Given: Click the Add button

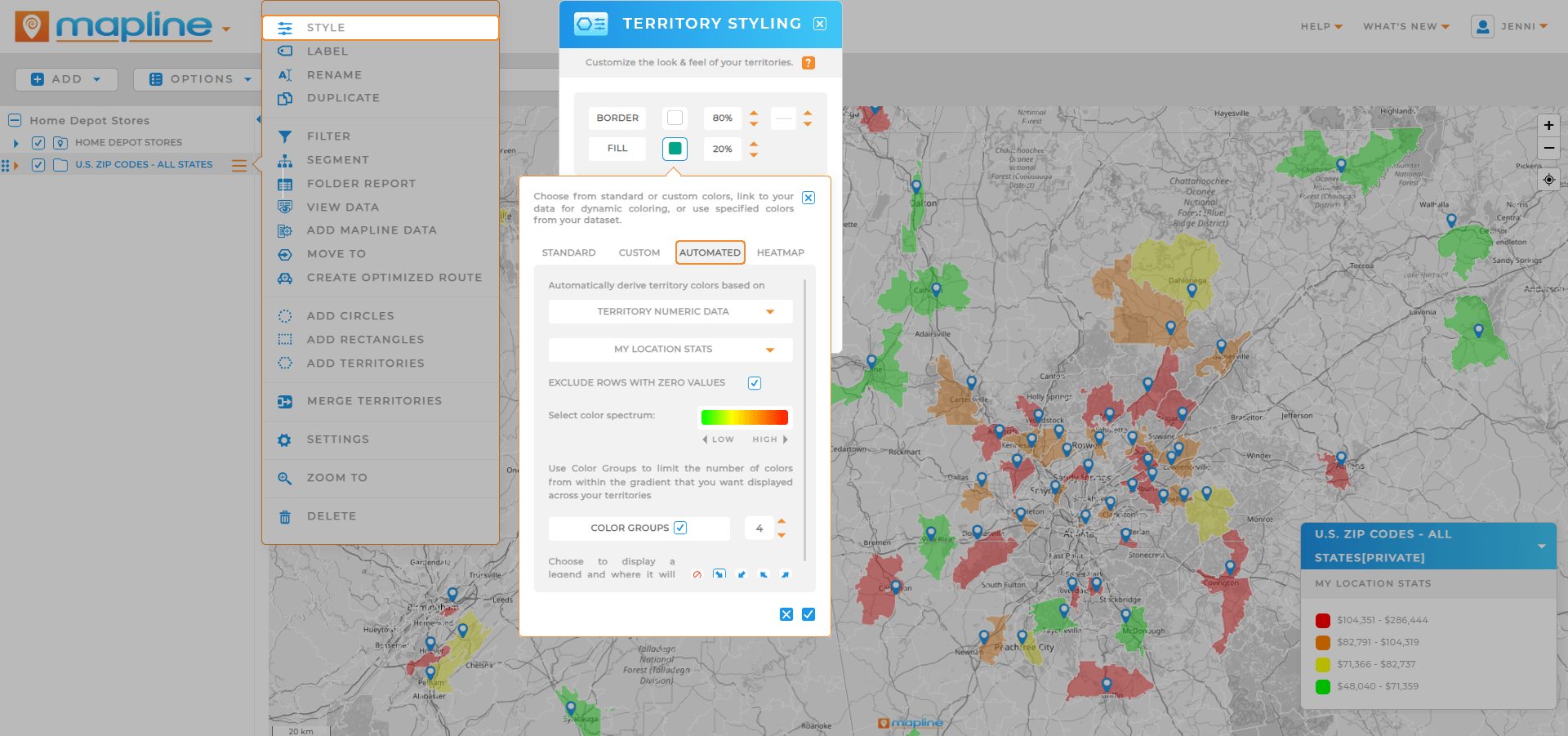Looking at the screenshot, I should pyautogui.click(x=66, y=79).
